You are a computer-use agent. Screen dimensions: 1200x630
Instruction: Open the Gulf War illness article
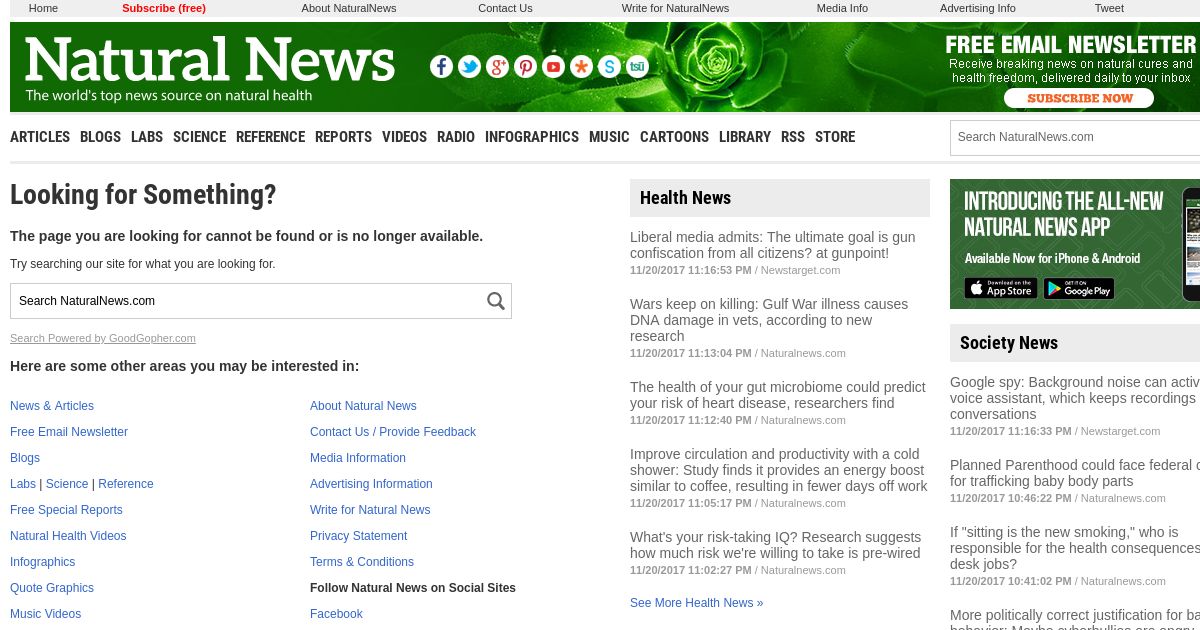coord(769,320)
